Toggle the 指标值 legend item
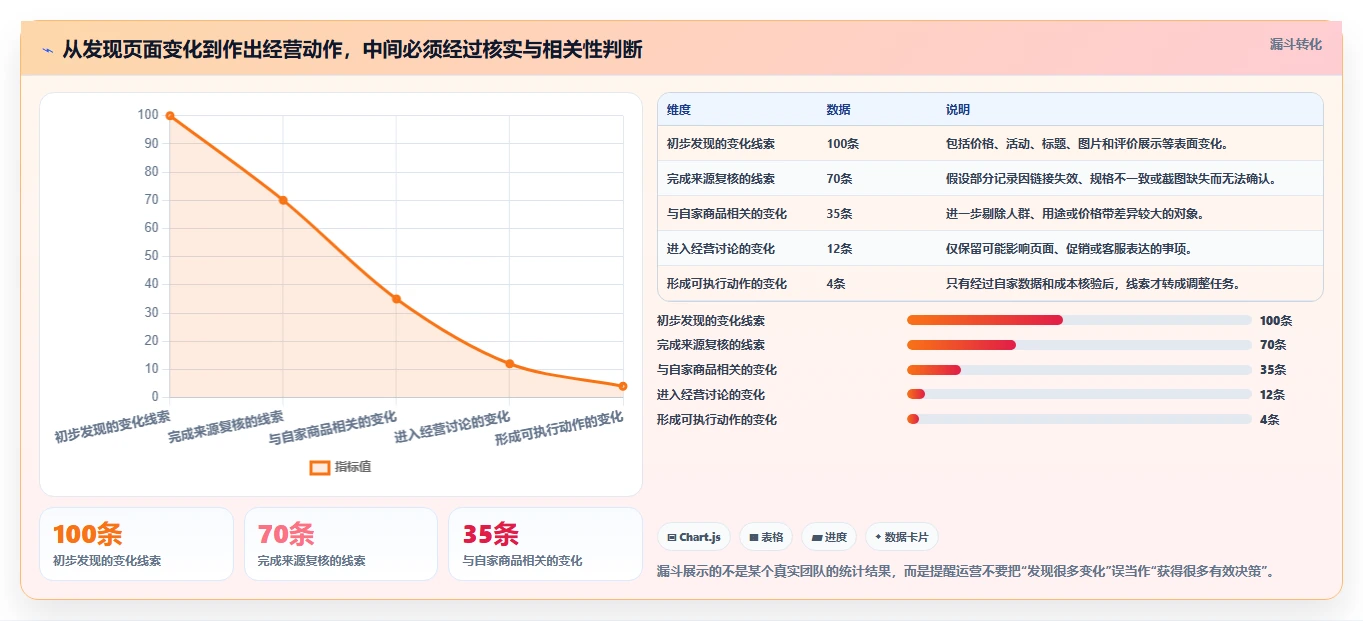 point(341,467)
